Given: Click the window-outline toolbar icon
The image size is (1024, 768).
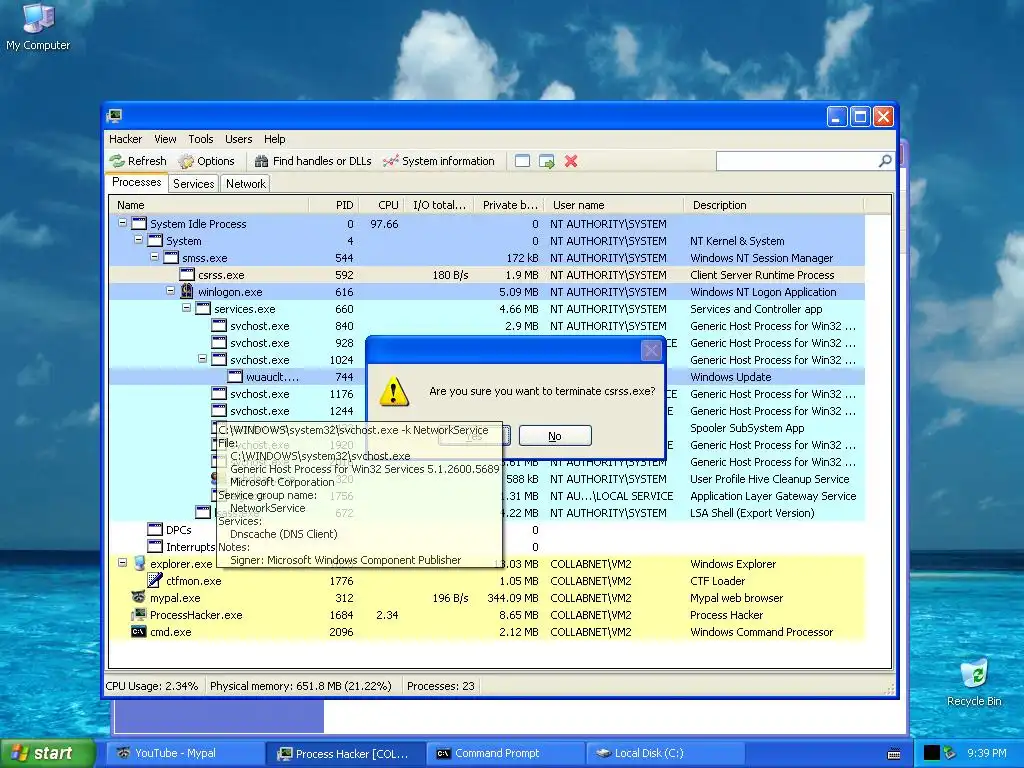Looking at the screenshot, I should click(x=522, y=161).
